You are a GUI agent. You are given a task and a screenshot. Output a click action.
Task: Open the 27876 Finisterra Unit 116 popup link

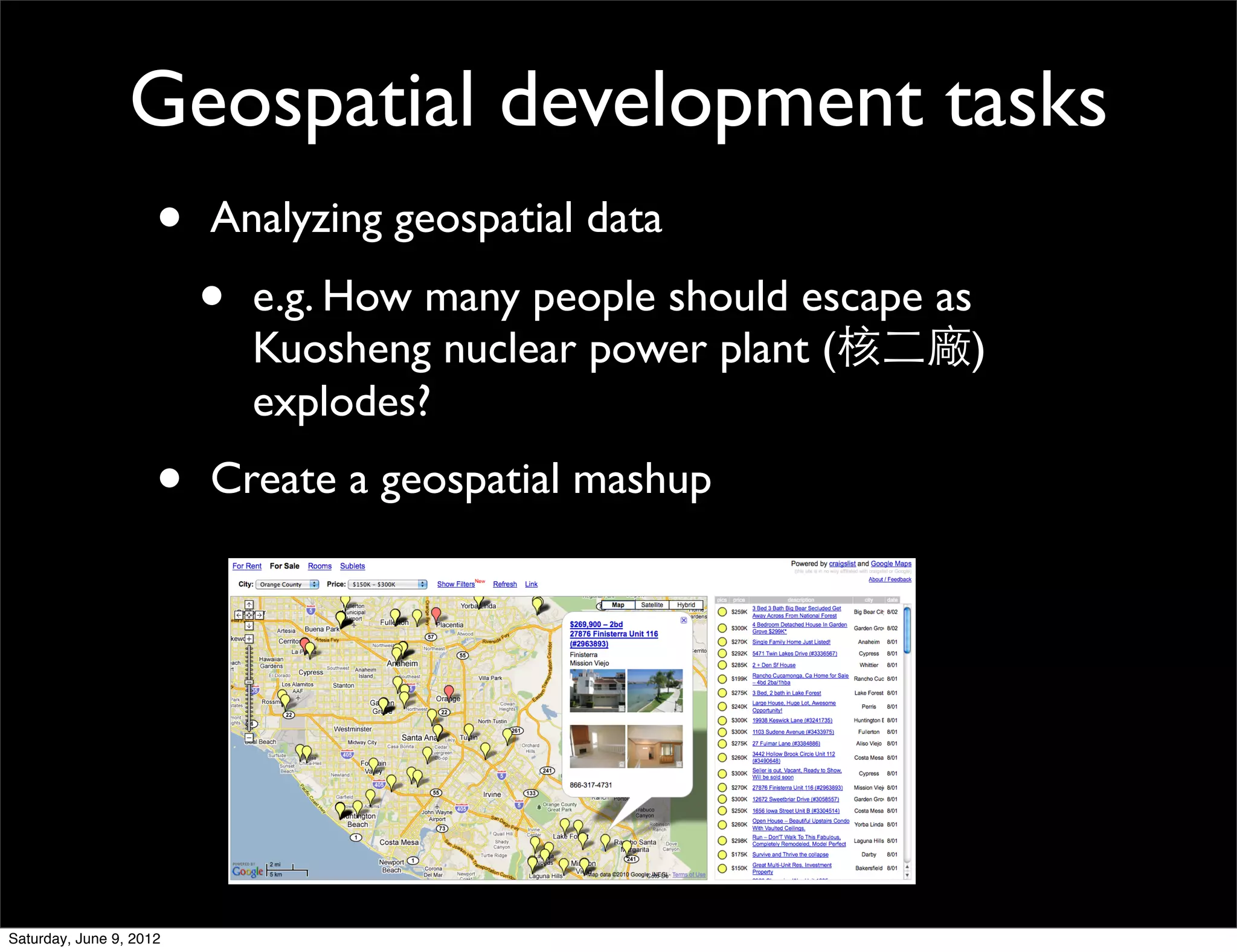[613, 634]
